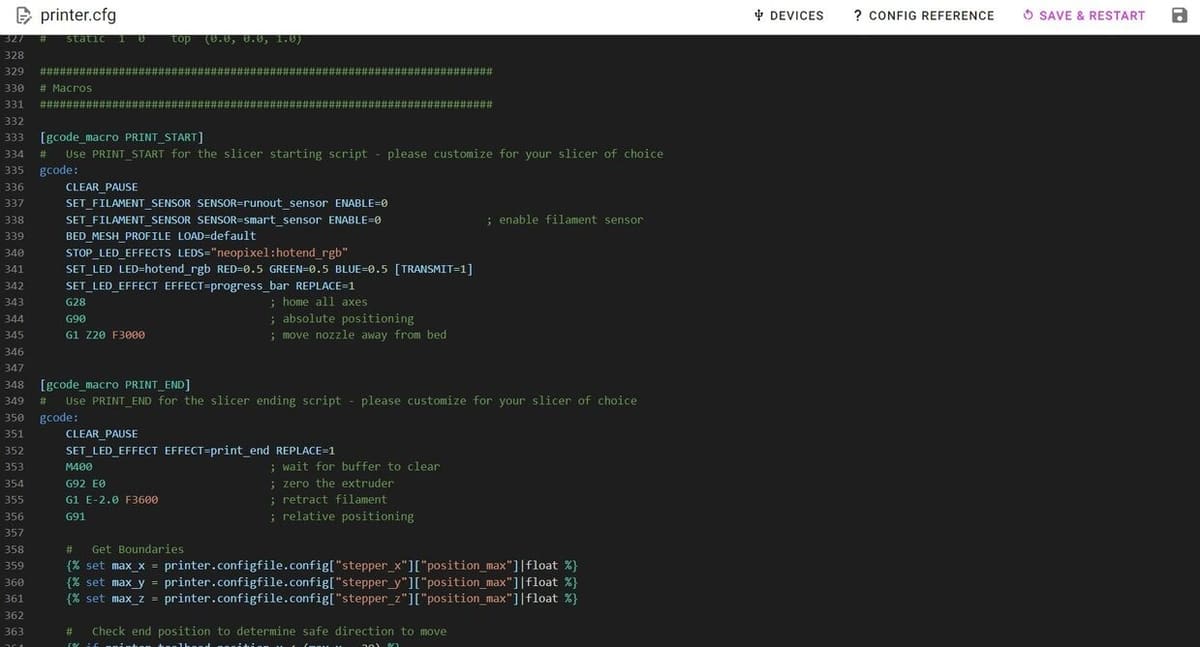The width and height of the screenshot is (1200, 647).
Task: Click BED_MESH_PROFILE LOAD=default line
Action: 161,236
